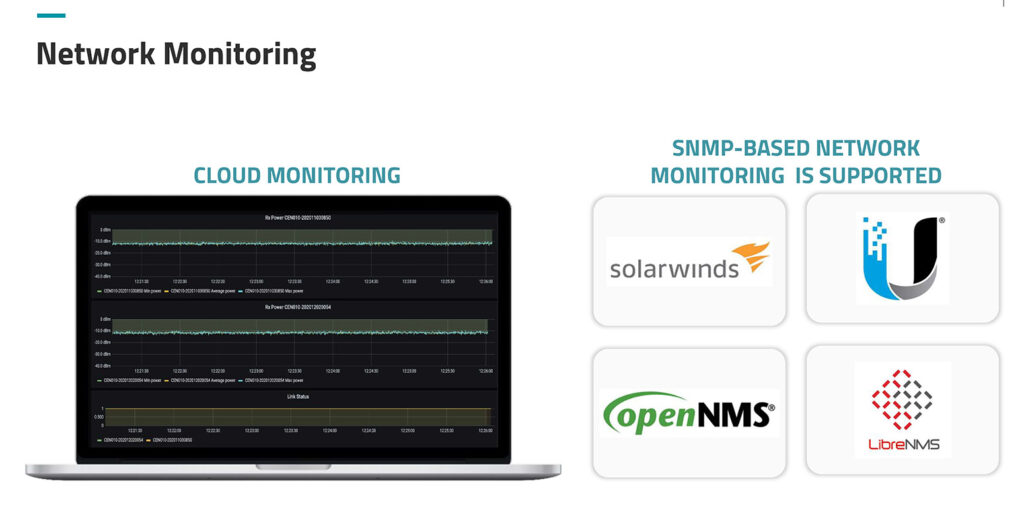The height and width of the screenshot is (507, 1024).
Task: Toggle yellow CEN010 legend in Link Status panel
Action: pos(171,440)
